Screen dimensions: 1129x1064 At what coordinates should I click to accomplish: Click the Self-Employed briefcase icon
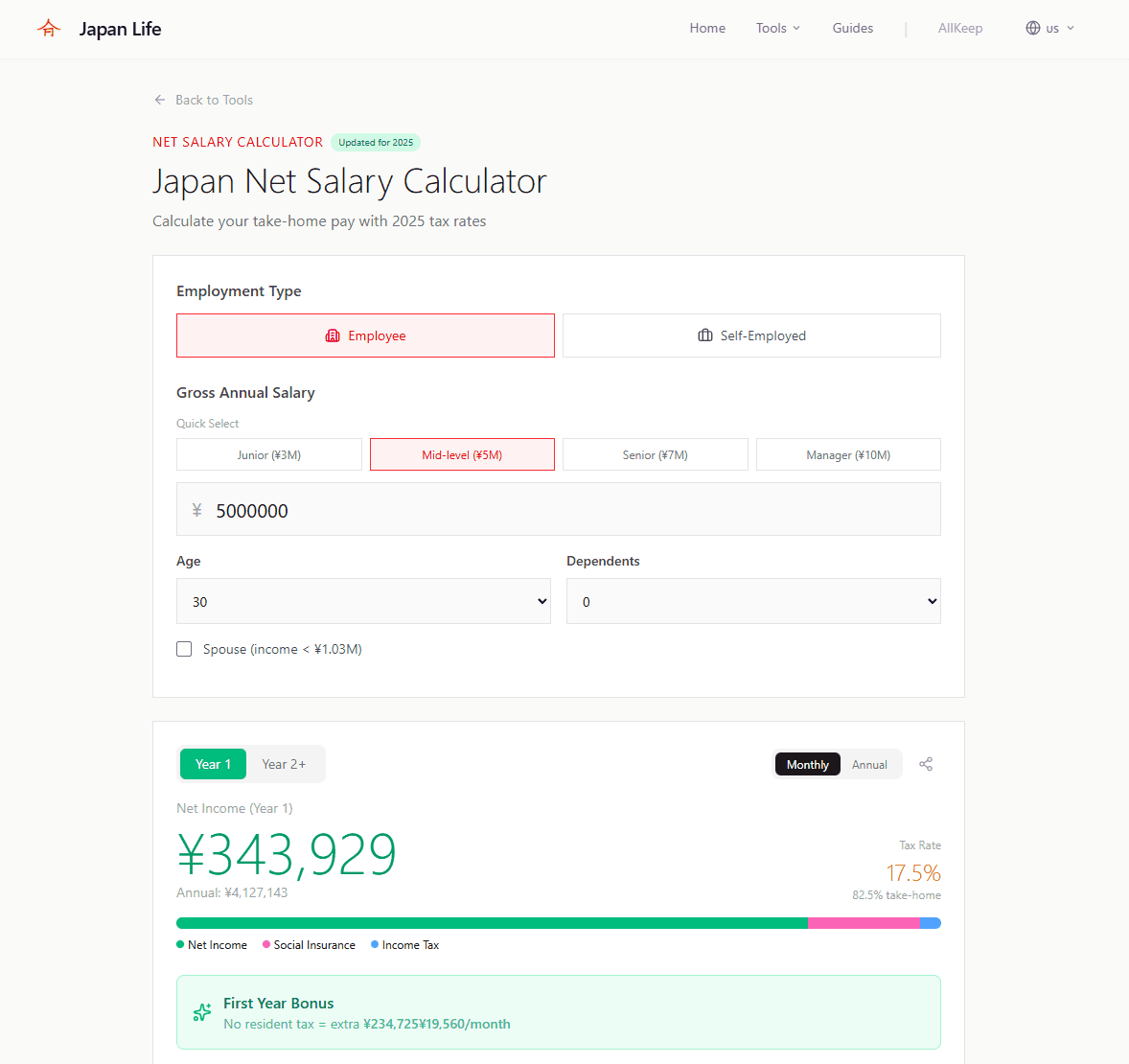[704, 335]
